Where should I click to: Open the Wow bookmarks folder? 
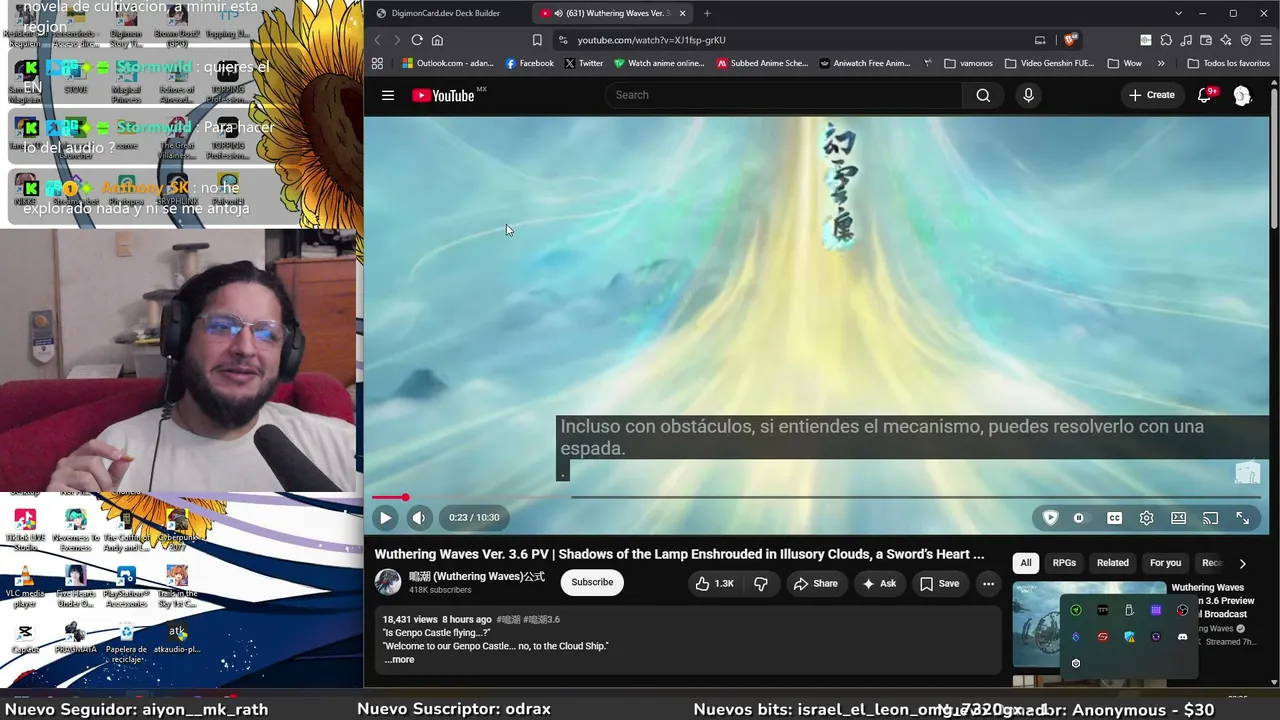[1125, 63]
